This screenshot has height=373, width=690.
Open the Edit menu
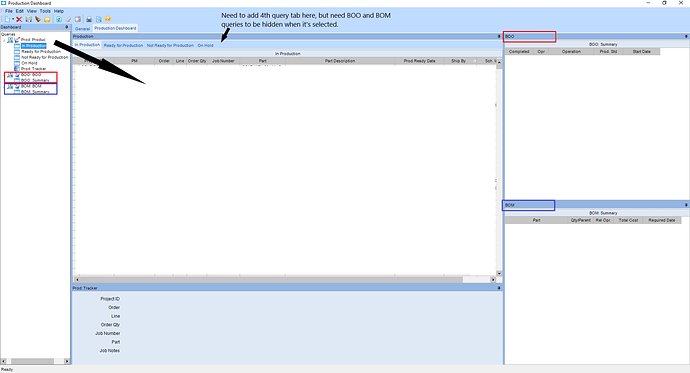coord(20,11)
